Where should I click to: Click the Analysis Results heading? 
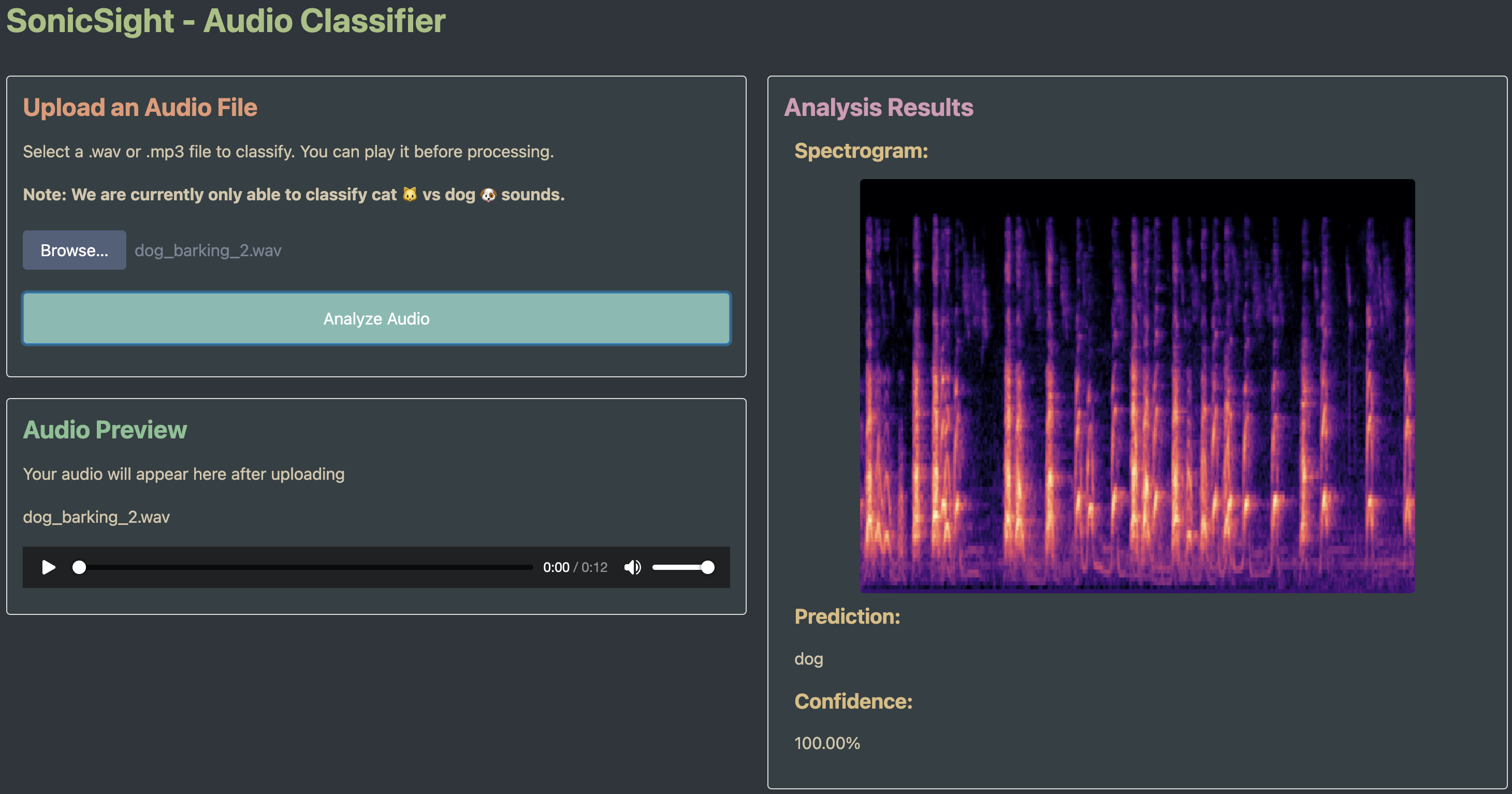click(x=878, y=107)
